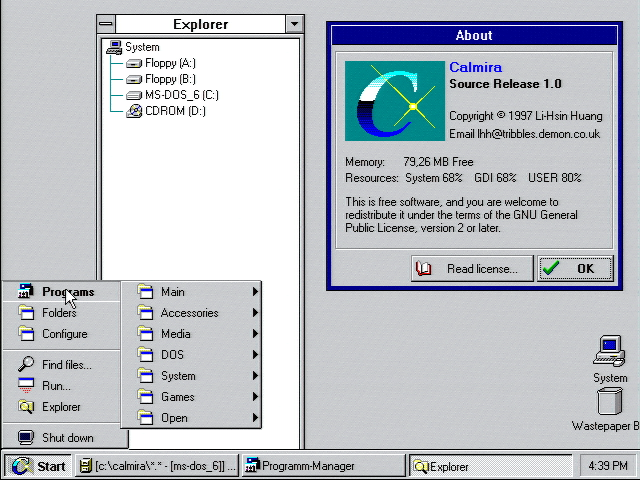This screenshot has width=640, height=480.
Task: Select Folders in the Start menu
Action: [59, 313]
